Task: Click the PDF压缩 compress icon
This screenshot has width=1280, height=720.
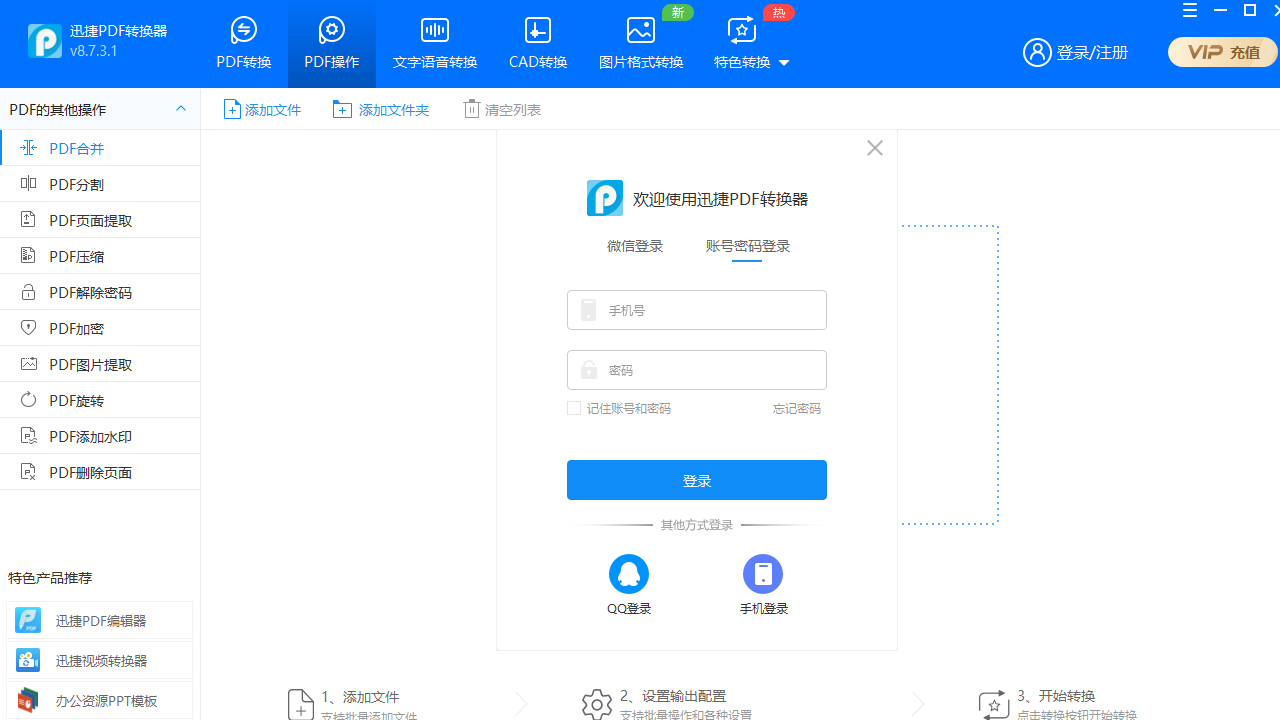Action: coord(29,256)
